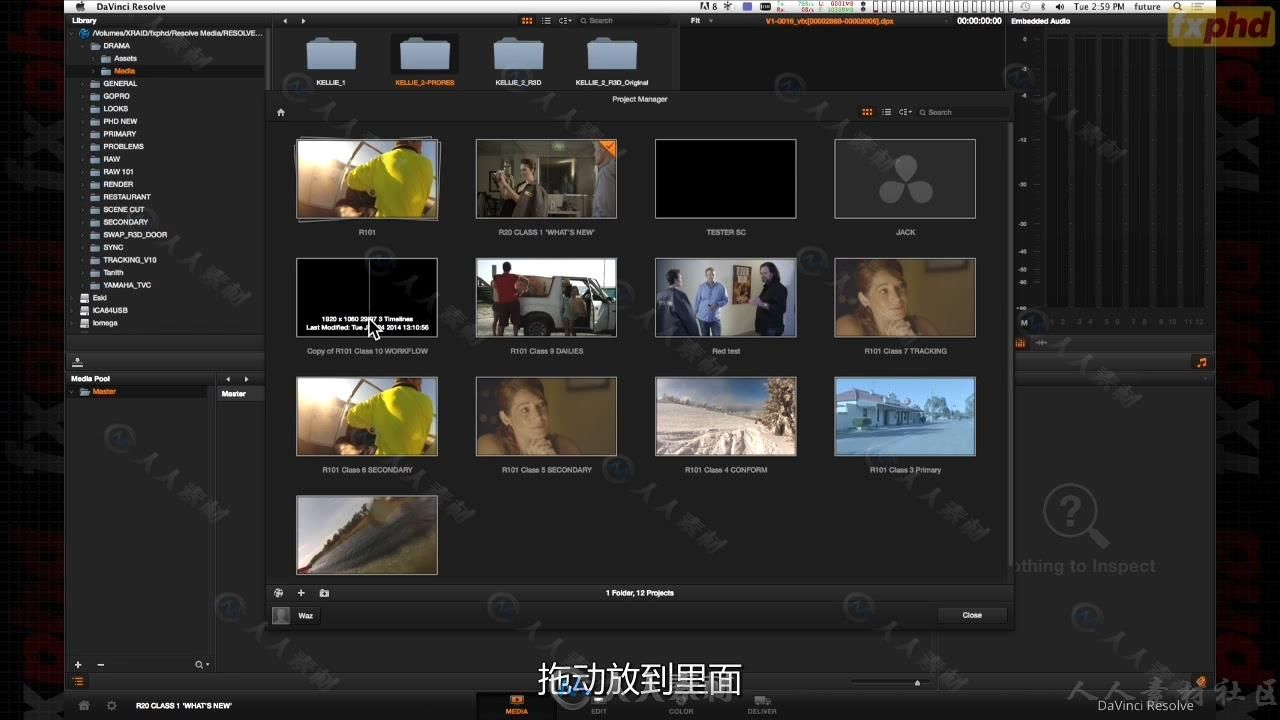This screenshot has height=720, width=1280.
Task: Open the Fit zoom dropdown in viewer
Action: [x=702, y=20]
